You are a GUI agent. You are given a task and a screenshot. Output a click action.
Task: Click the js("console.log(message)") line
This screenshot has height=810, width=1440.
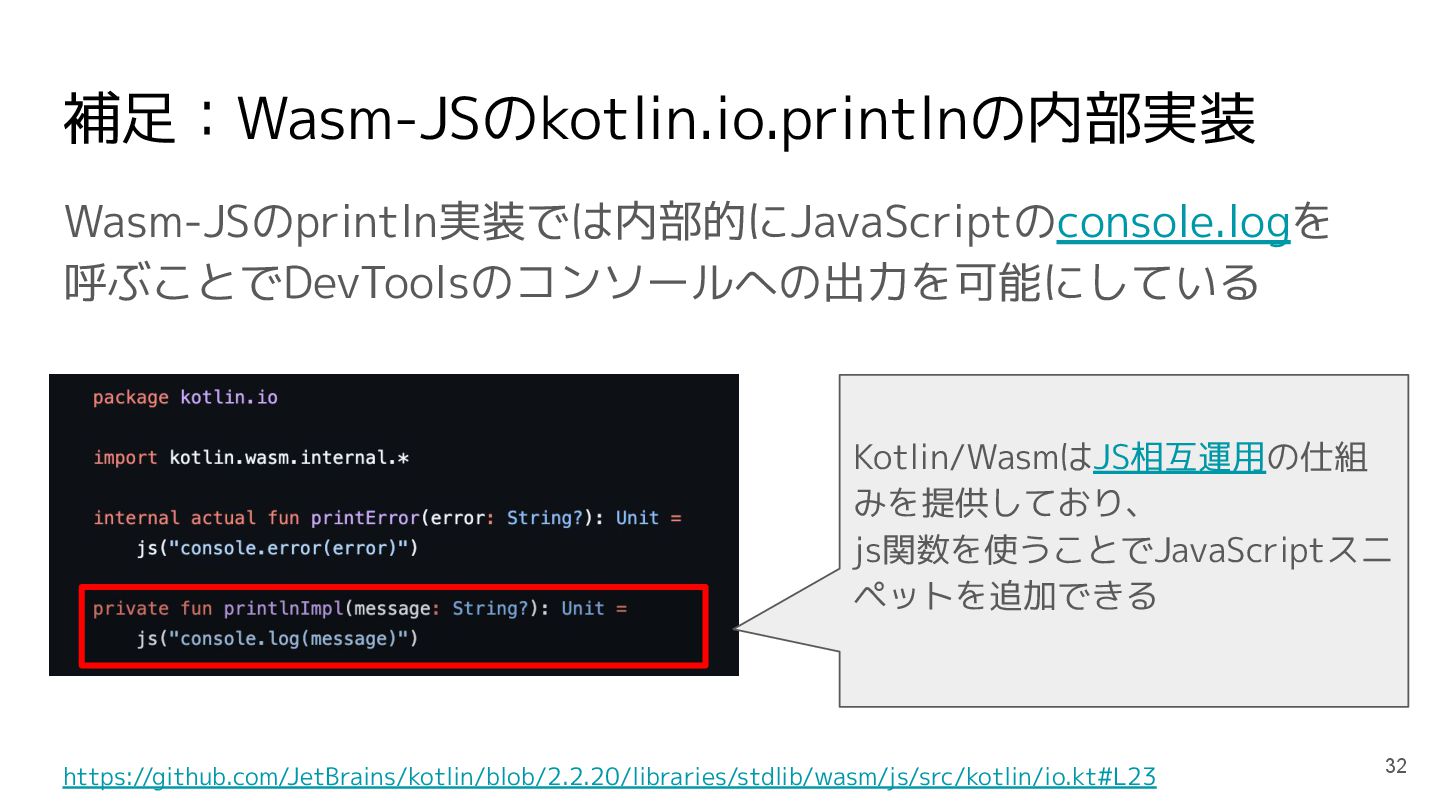277,638
